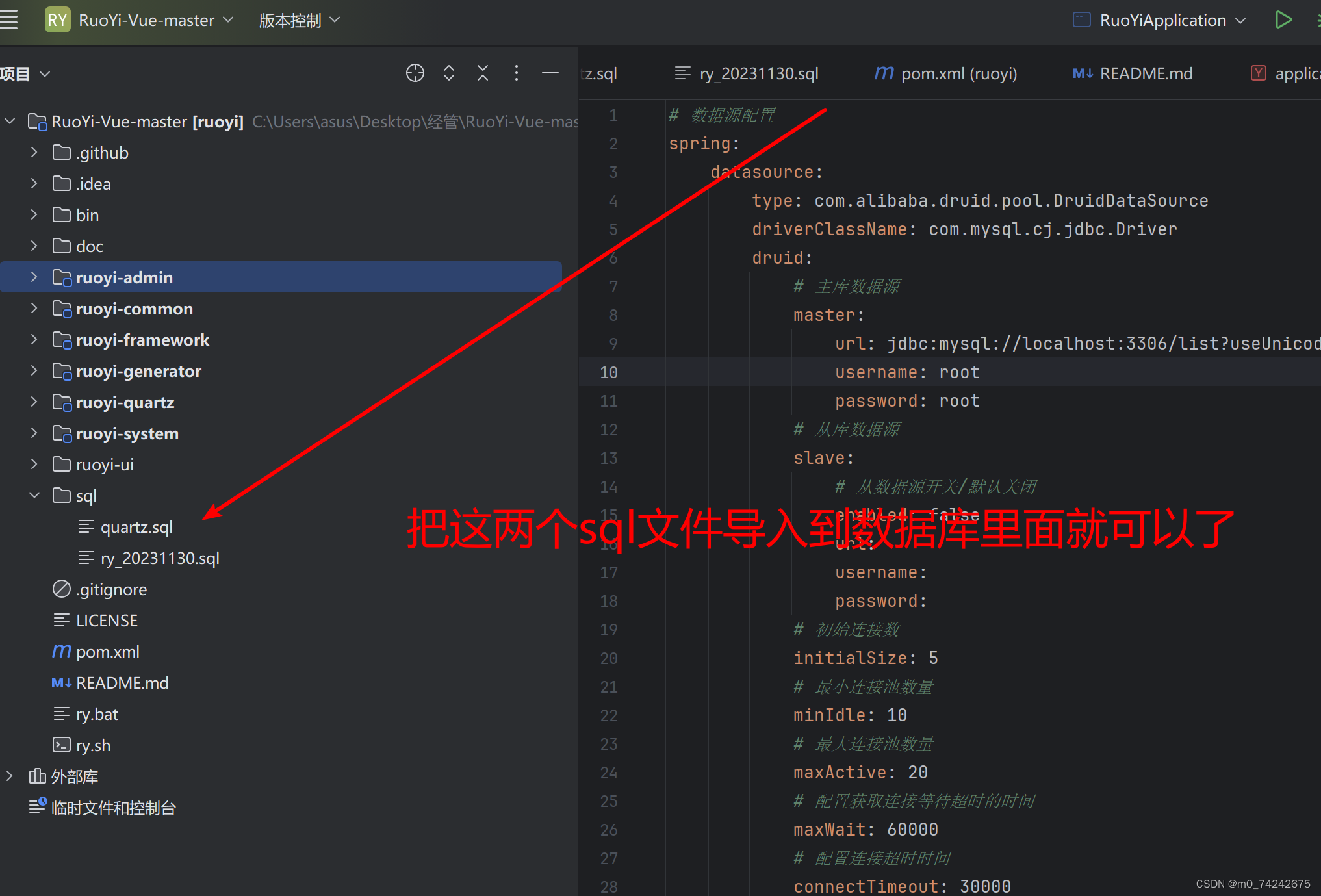Select the ruoyi-common module folder icon
This screenshot has height=896, width=1321.
(62, 309)
